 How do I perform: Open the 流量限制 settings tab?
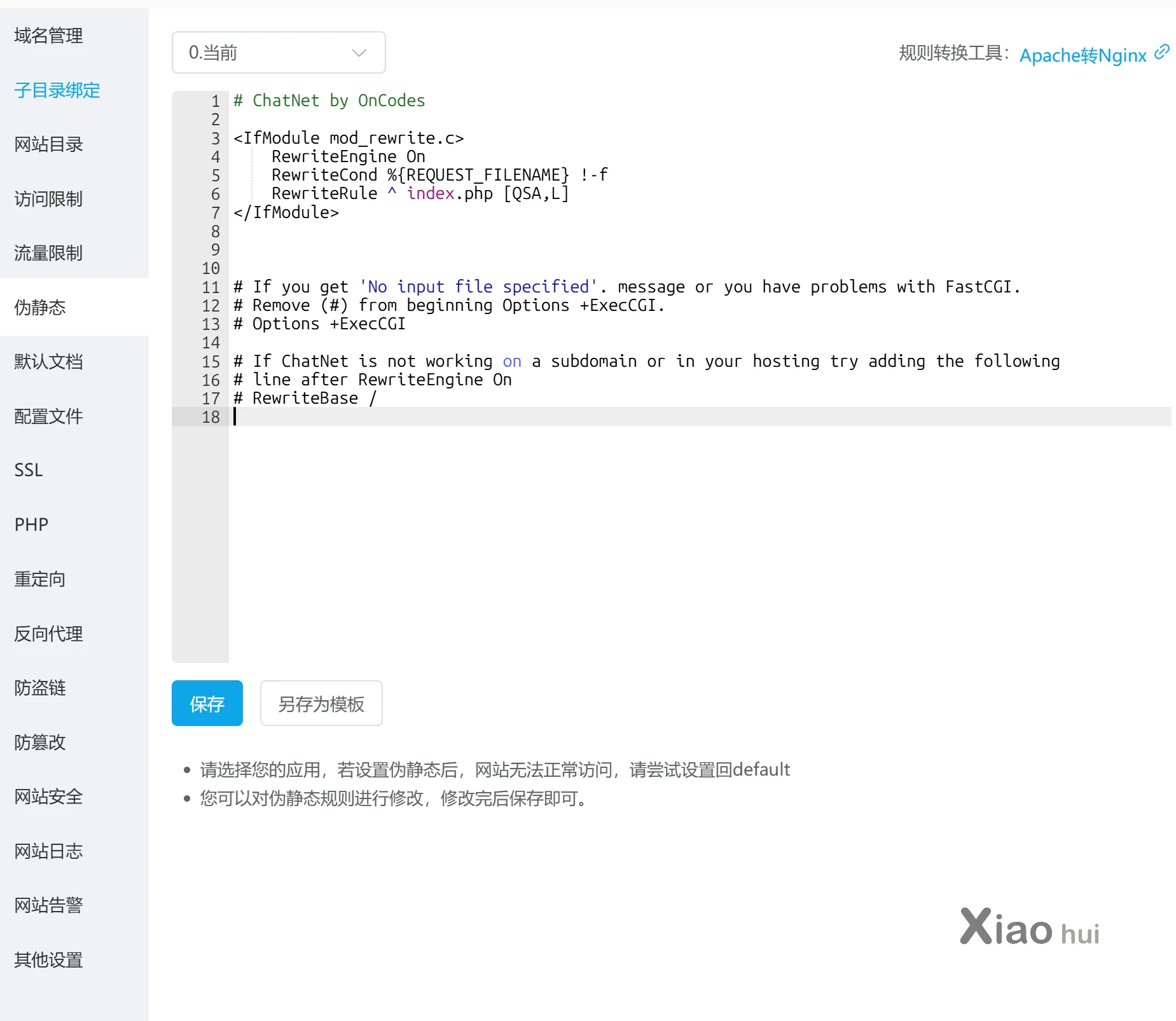[x=49, y=253]
